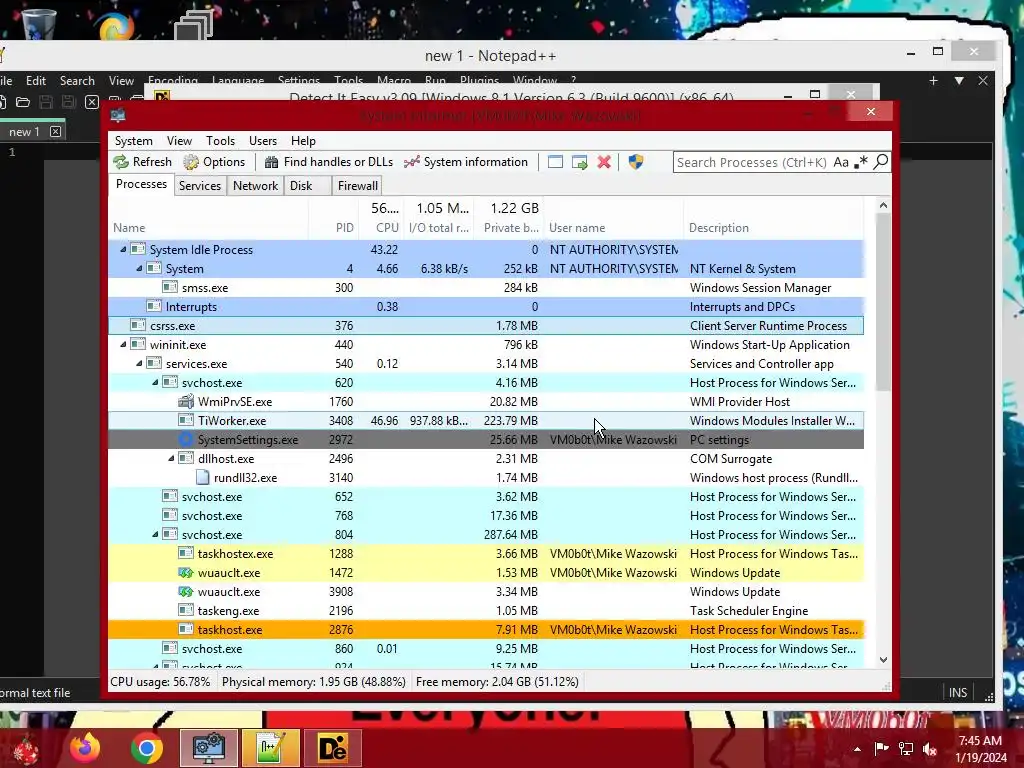This screenshot has height=768, width=1024.
Task: Click the find window icon in toolbar
Action: click(555, 162)
